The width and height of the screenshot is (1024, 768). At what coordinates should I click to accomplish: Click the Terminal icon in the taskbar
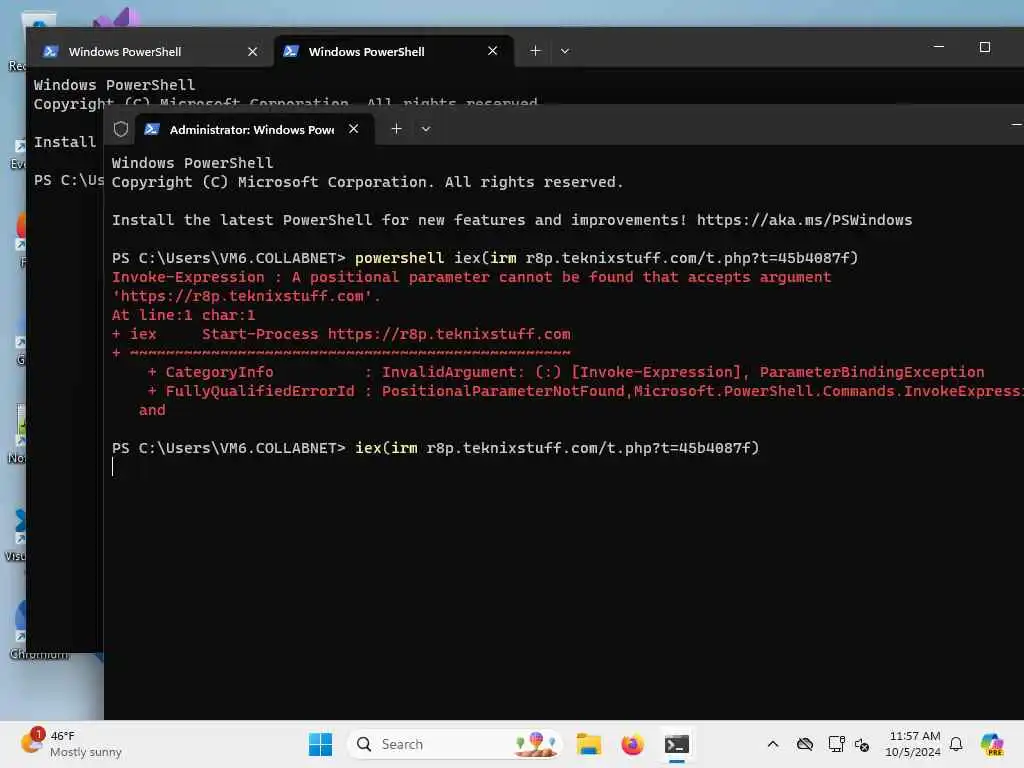click(677, 744)
